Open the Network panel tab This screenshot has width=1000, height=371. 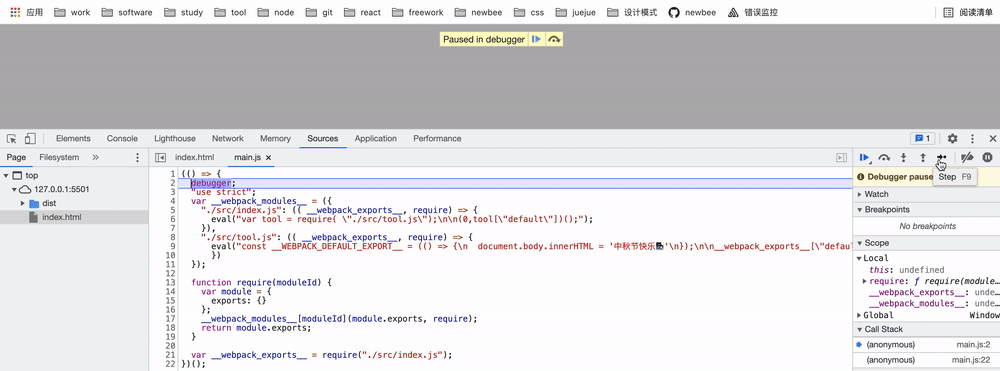click(x=228, y=138)
